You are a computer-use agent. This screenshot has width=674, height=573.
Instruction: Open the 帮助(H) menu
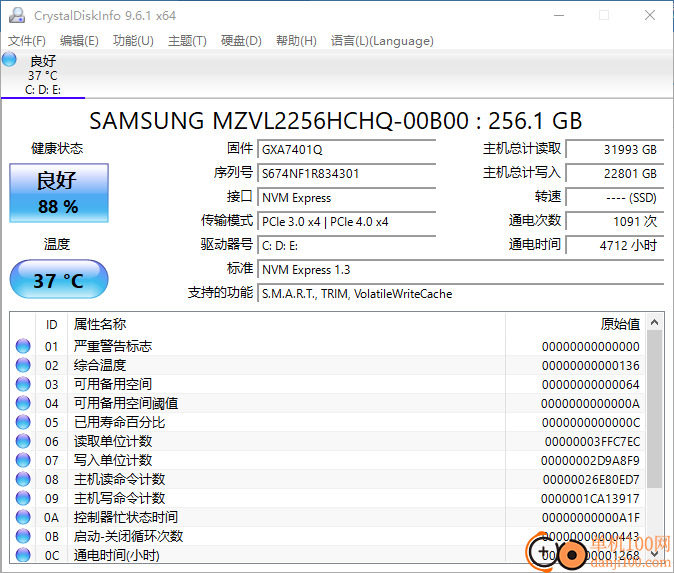tap(296, 41)
